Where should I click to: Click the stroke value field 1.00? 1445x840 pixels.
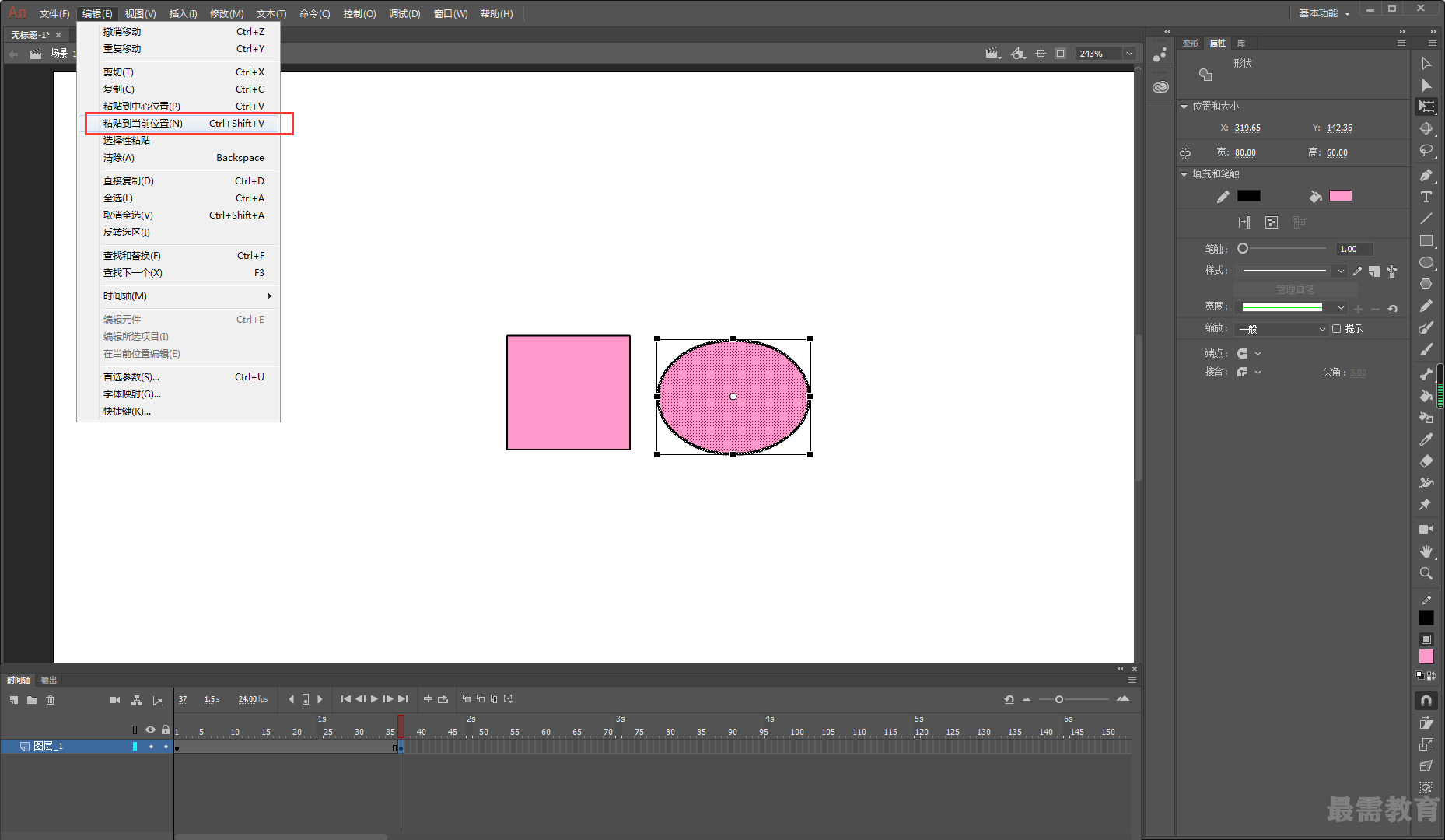click(1353, 250)
